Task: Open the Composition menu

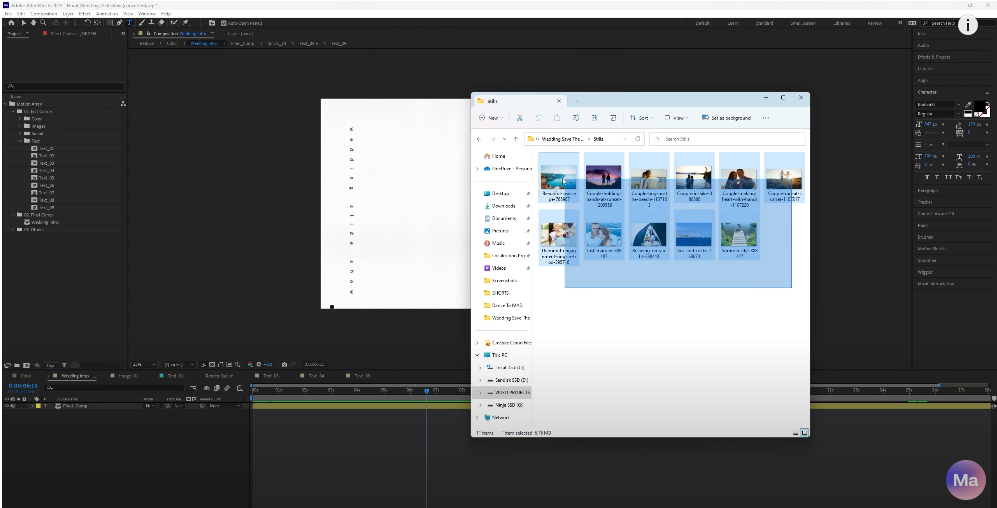Action: coord(43,13)
